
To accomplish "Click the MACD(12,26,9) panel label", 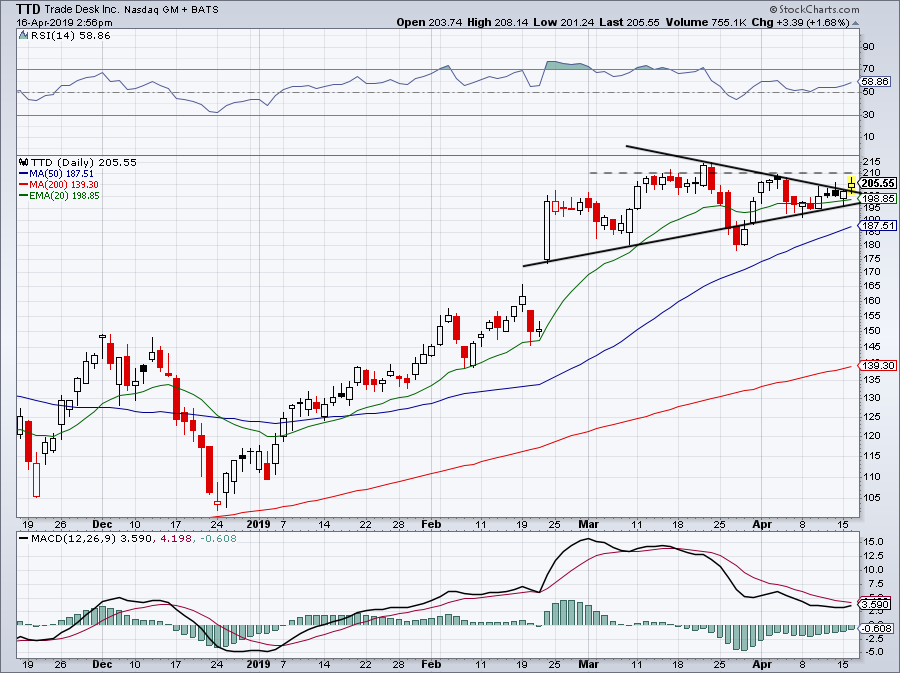I will [x=74, y=539].
